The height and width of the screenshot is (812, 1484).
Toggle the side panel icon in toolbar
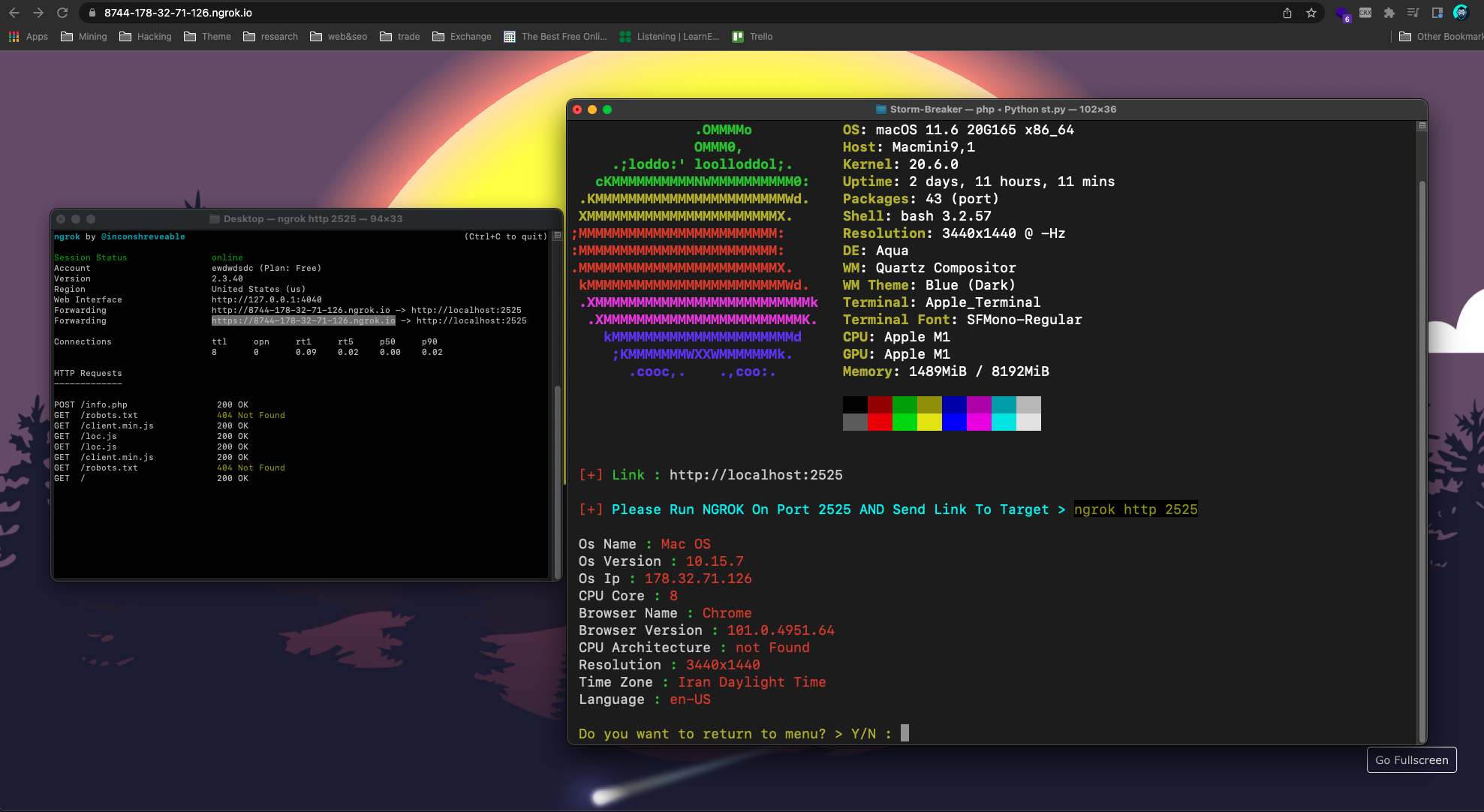coord(1437,13)
